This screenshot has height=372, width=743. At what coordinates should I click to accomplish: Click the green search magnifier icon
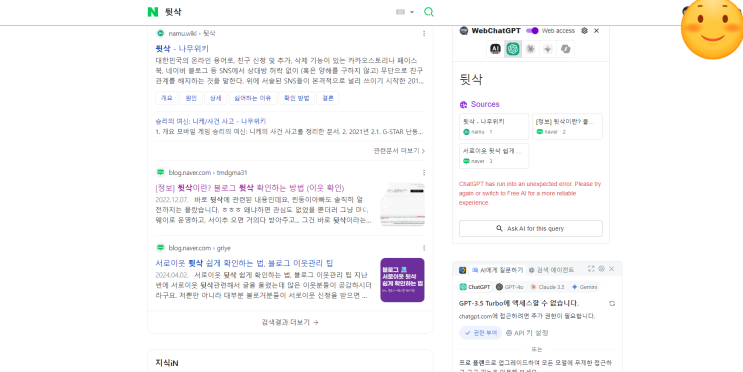(428, 12)
